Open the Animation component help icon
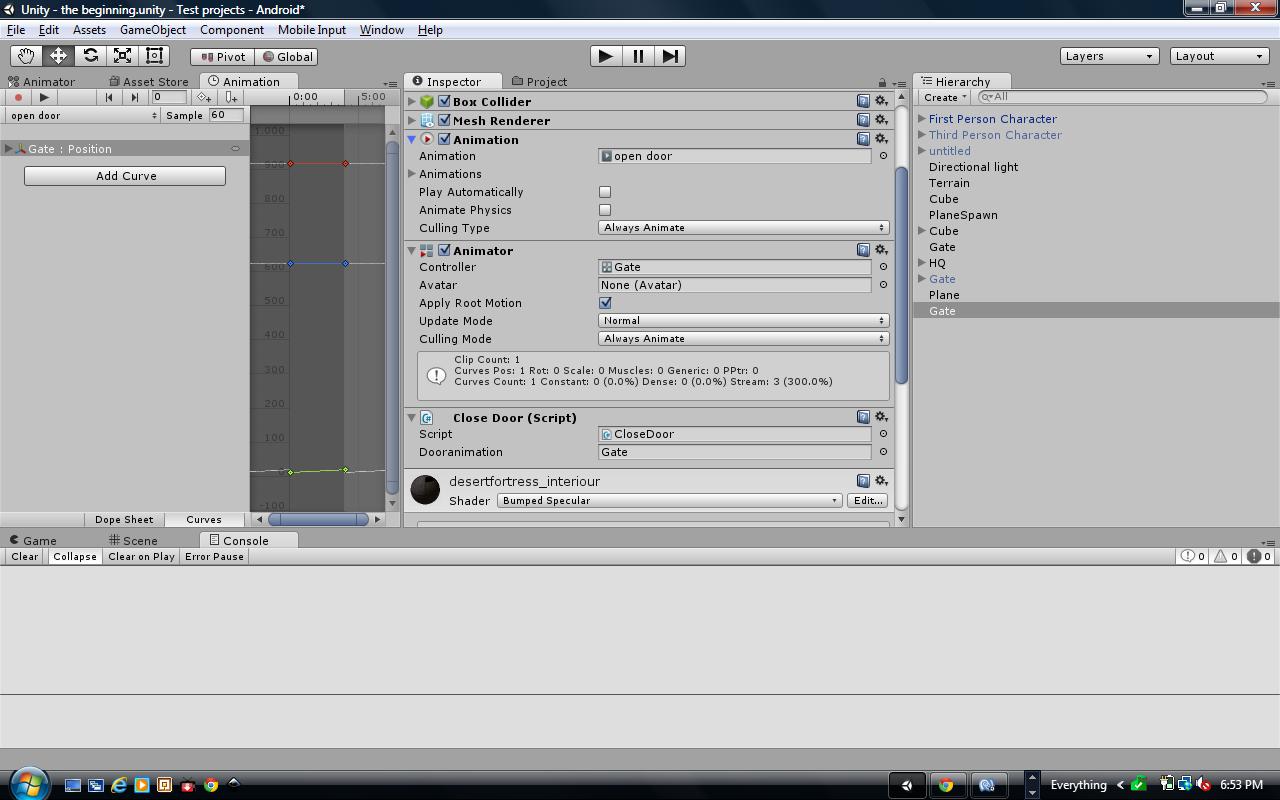This screenshot has height=800, width=1280. coord(863,139)
